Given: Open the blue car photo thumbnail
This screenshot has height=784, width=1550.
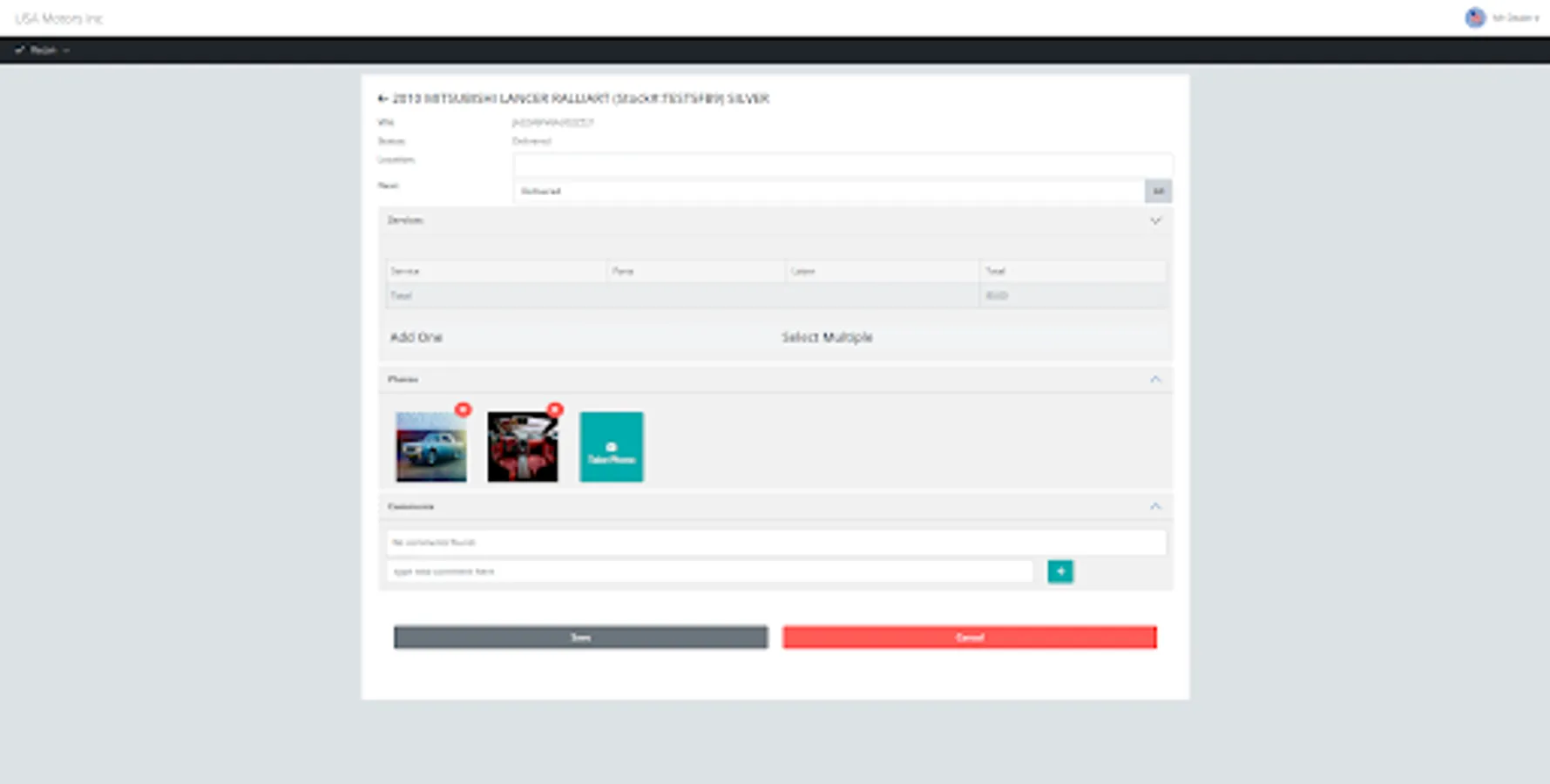Looking at the screenshot, I should (431, 447).
